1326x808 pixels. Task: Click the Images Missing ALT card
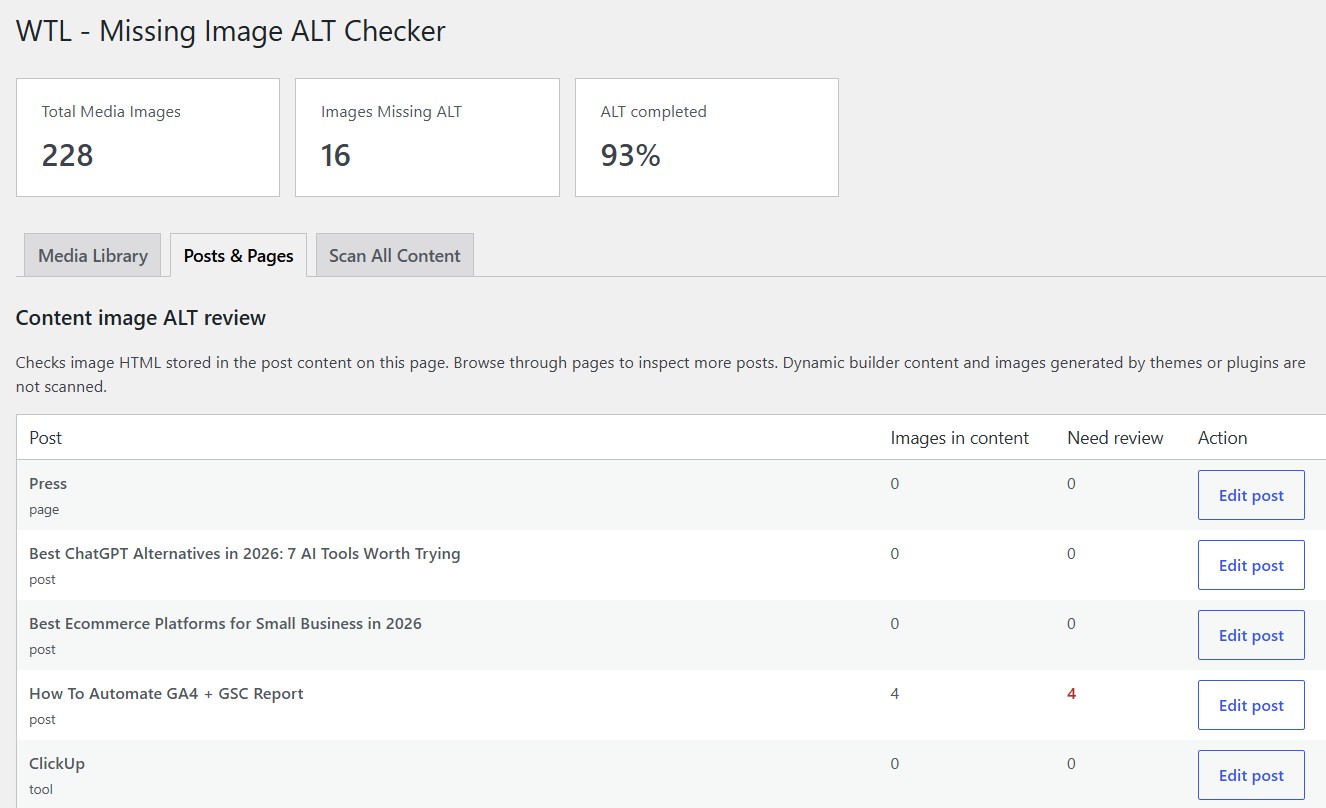pos(427,137)
